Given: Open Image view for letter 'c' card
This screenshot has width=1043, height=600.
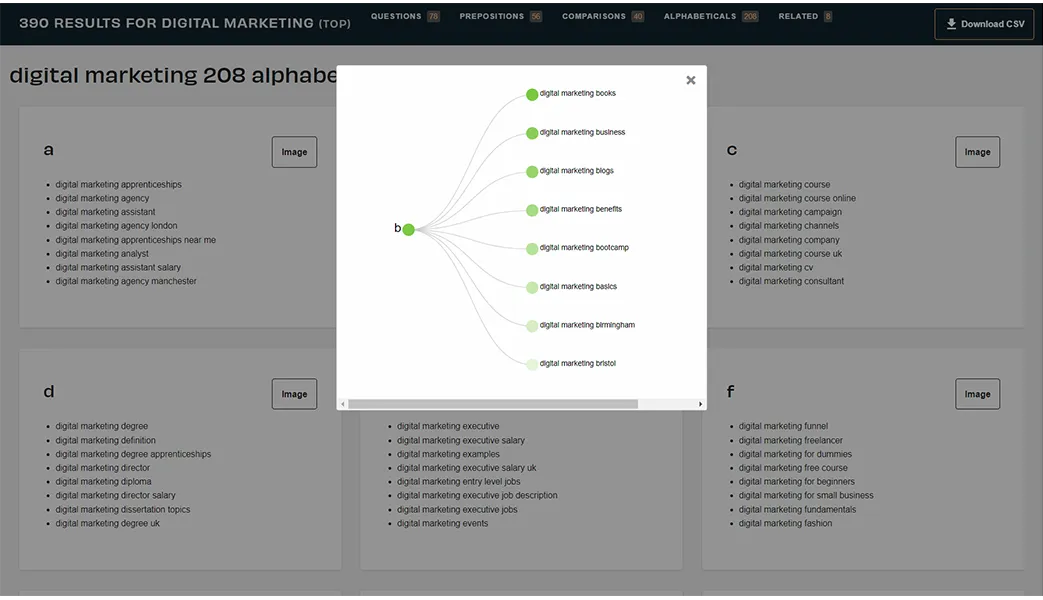Looking at the screenshot, I should tap(977, 152).
